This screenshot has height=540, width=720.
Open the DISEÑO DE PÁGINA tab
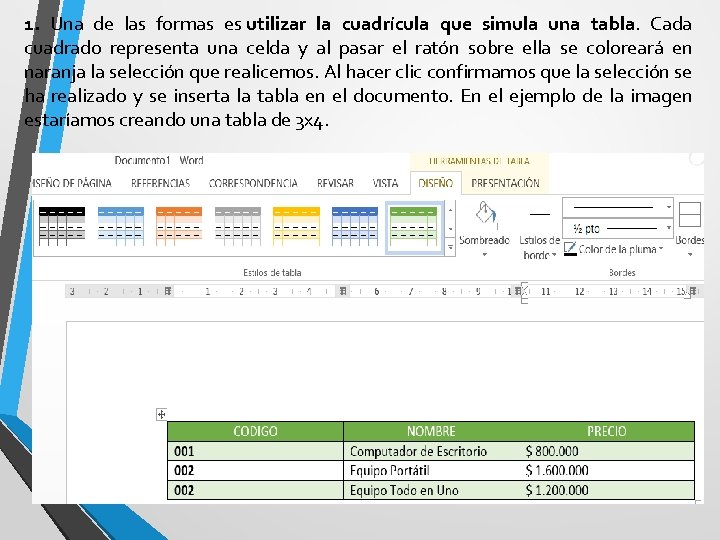72,183
